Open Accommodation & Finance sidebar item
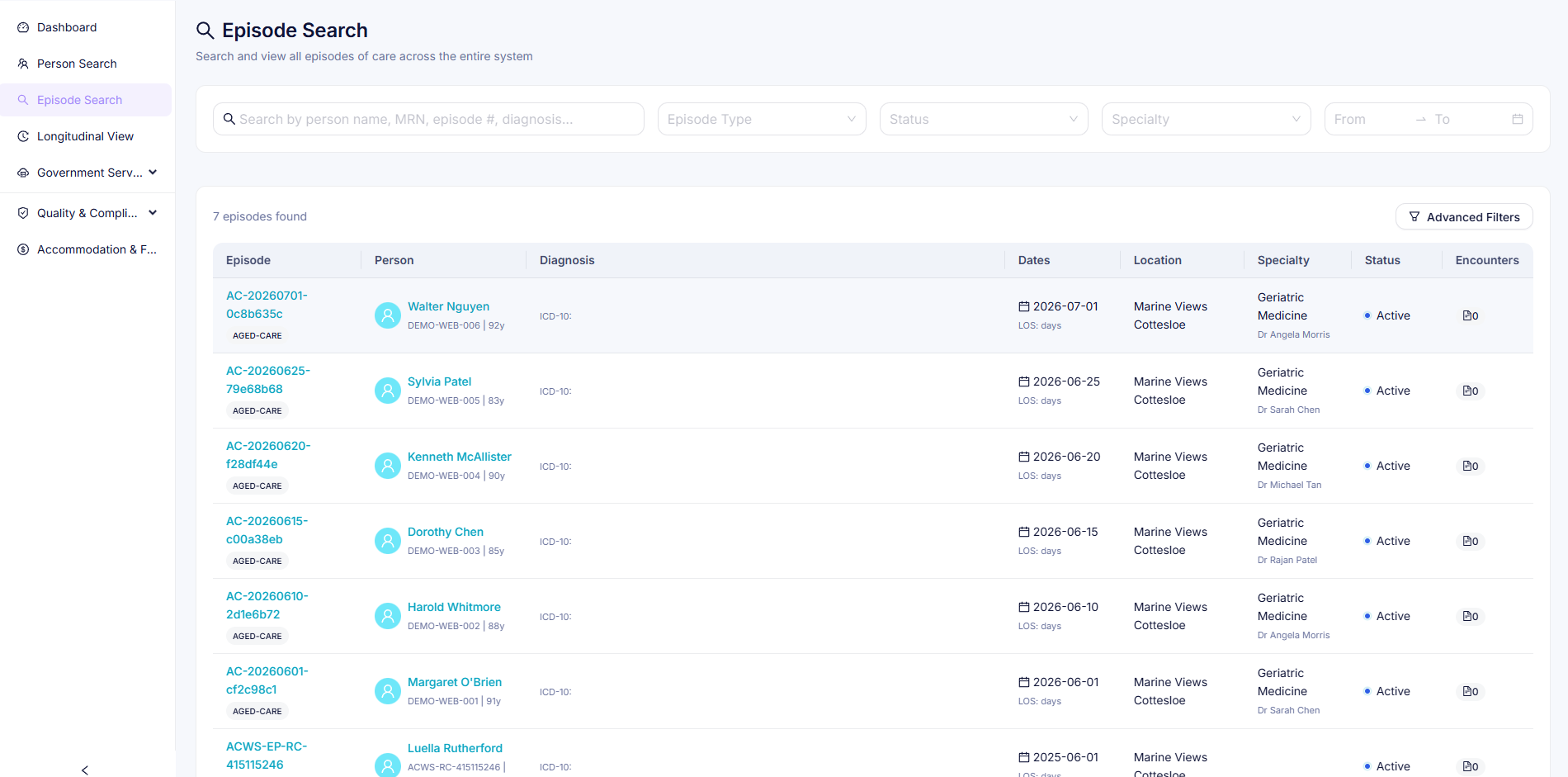The height and width of the screenshot is (777, 1568). point(86,249)
